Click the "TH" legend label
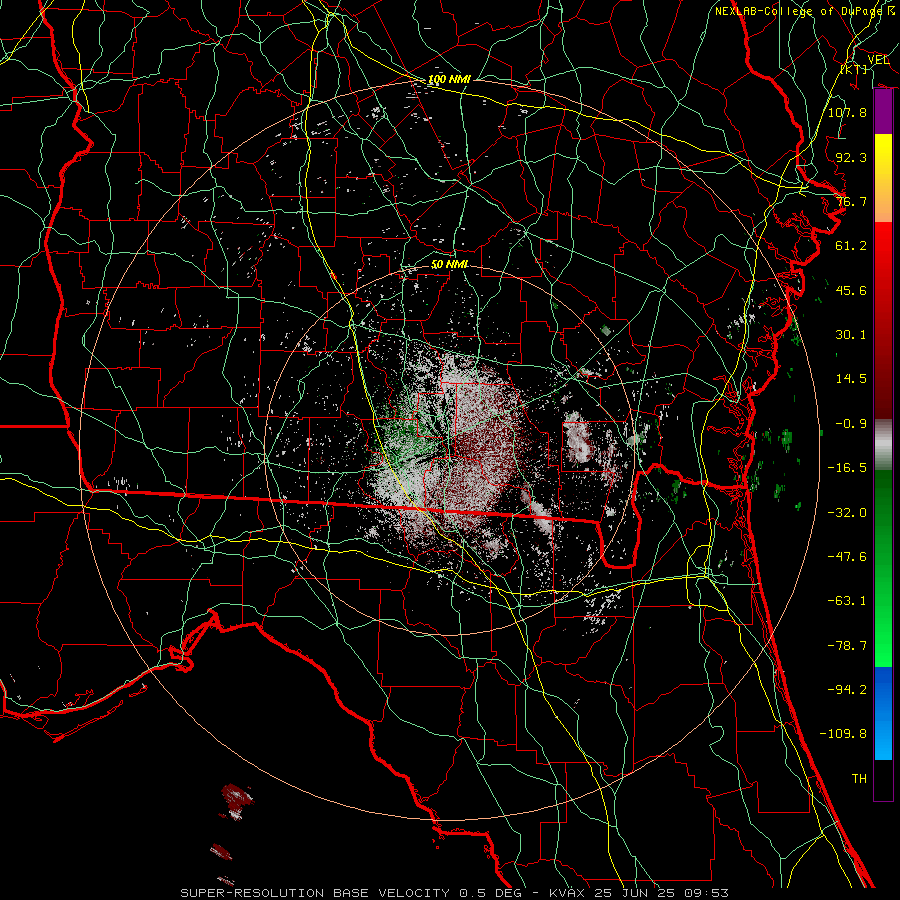Screen dimensions: 900x900 click(x=859, y=779)
